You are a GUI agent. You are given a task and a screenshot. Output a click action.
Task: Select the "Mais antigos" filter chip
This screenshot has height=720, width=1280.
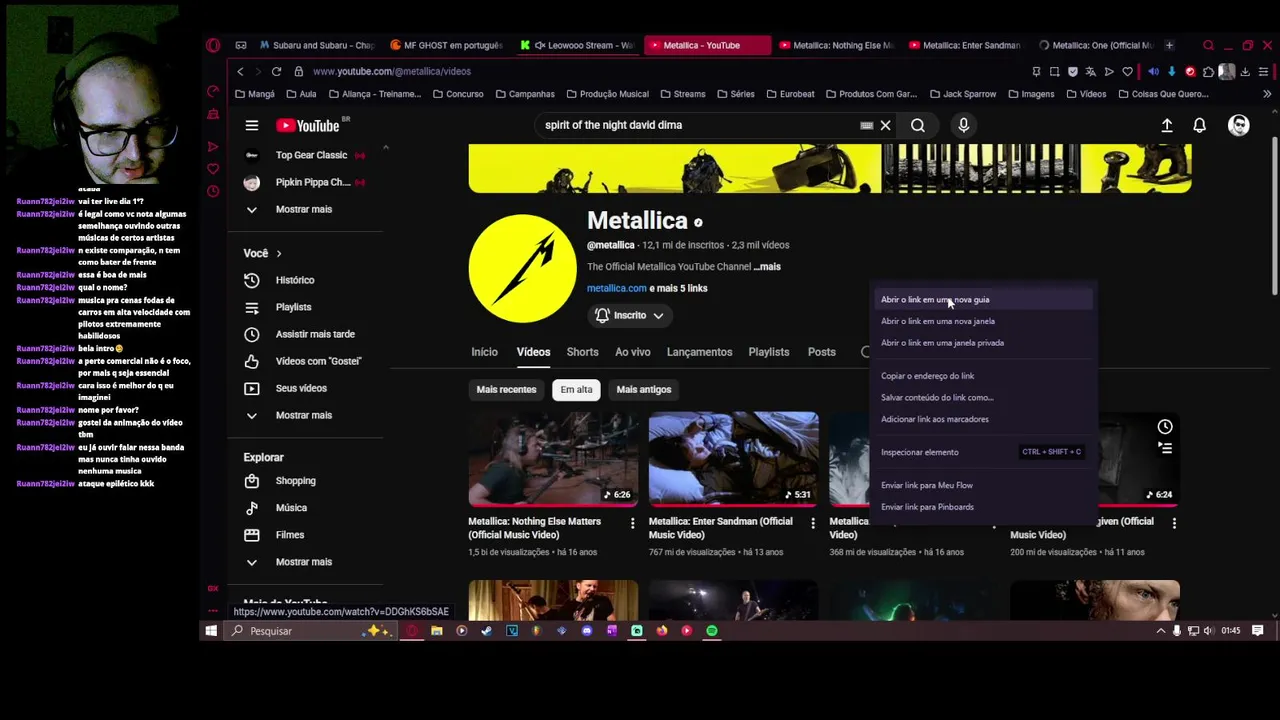(644, 389)
